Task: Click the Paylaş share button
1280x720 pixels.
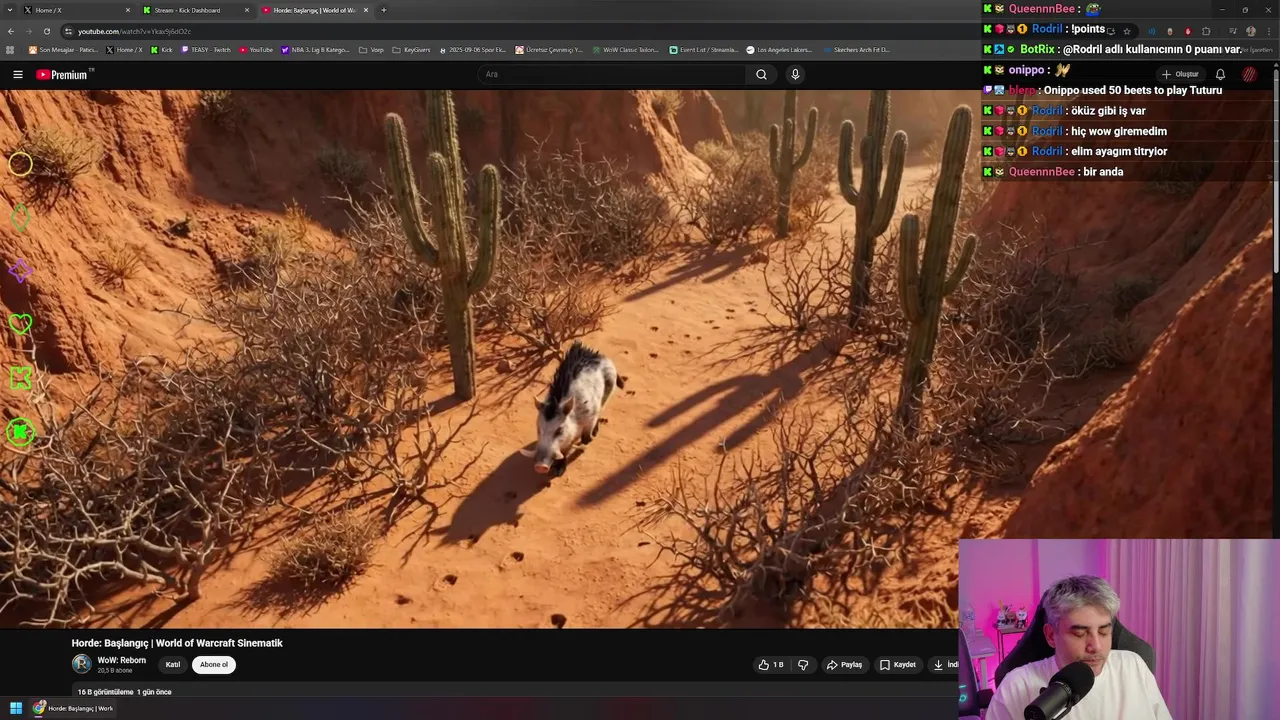Action: click(x=844, y=664)
